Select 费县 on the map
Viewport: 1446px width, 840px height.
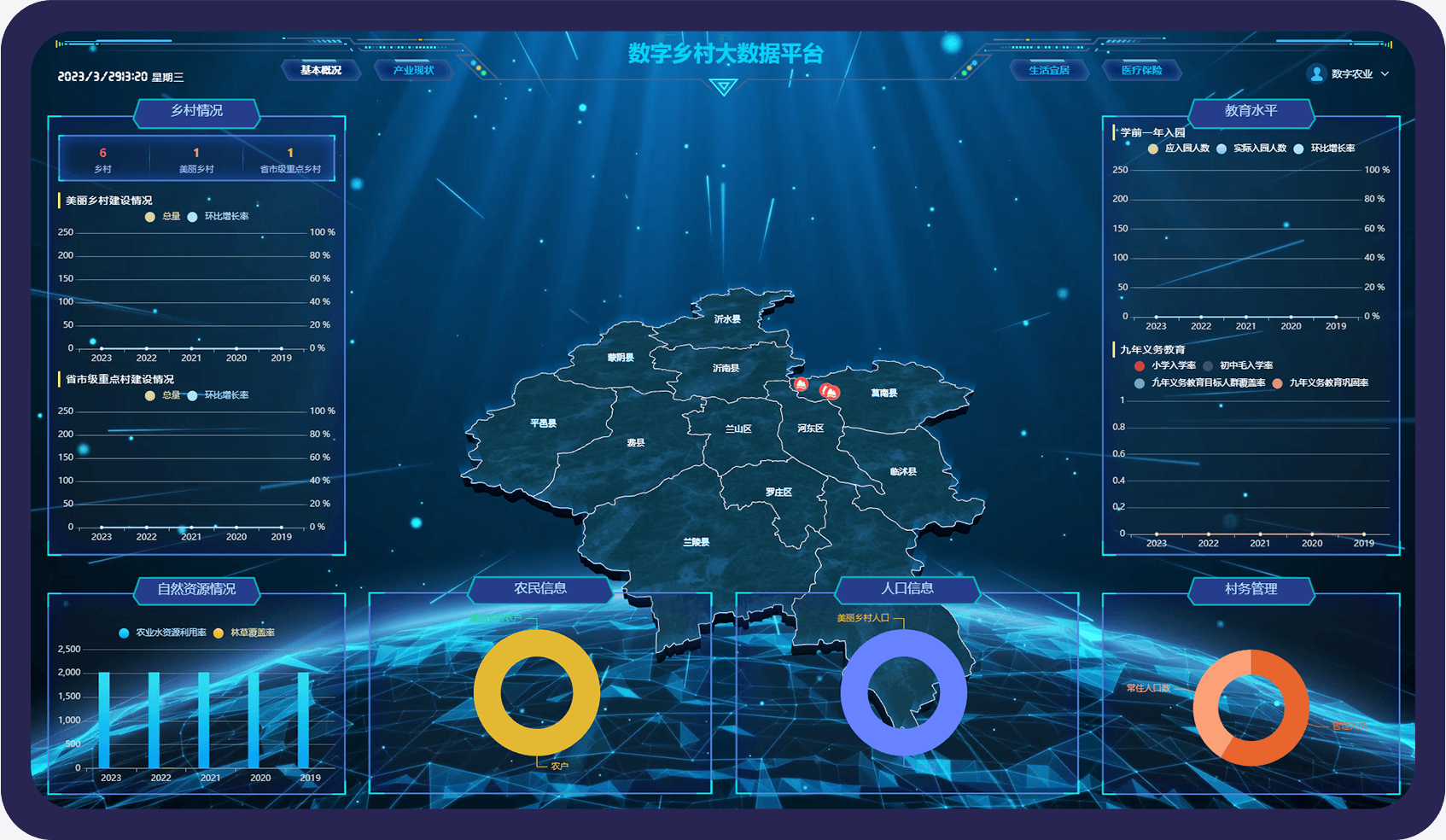click(x=636, y=443)
